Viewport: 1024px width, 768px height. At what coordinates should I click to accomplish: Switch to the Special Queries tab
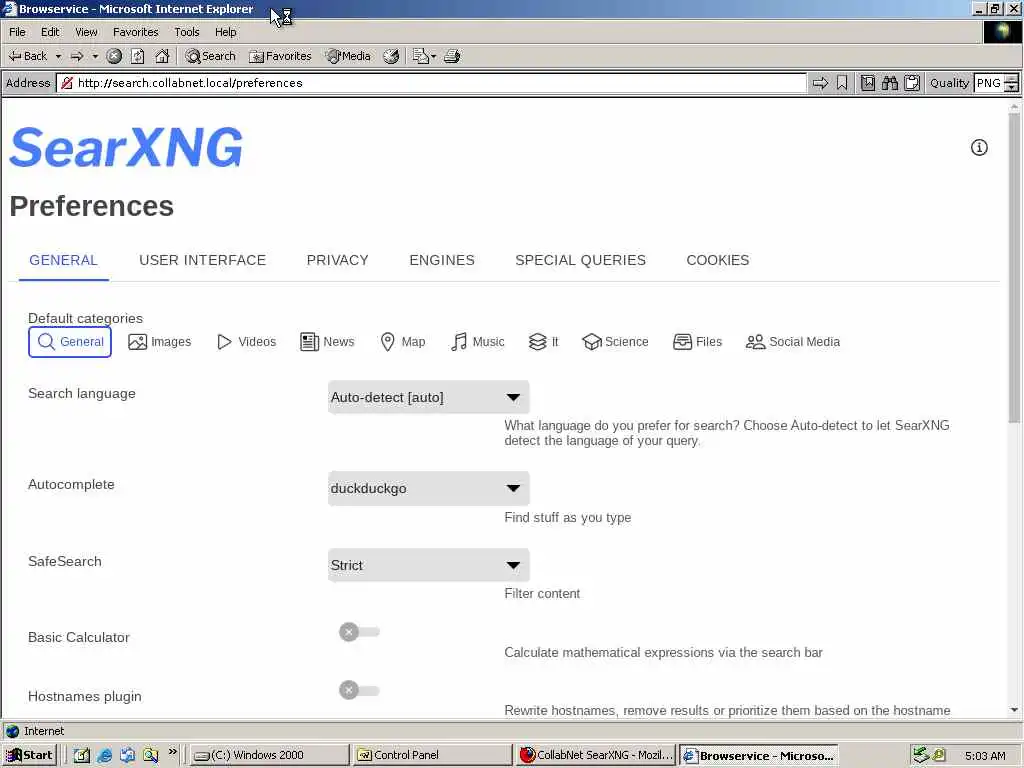(x=581, y=260)
